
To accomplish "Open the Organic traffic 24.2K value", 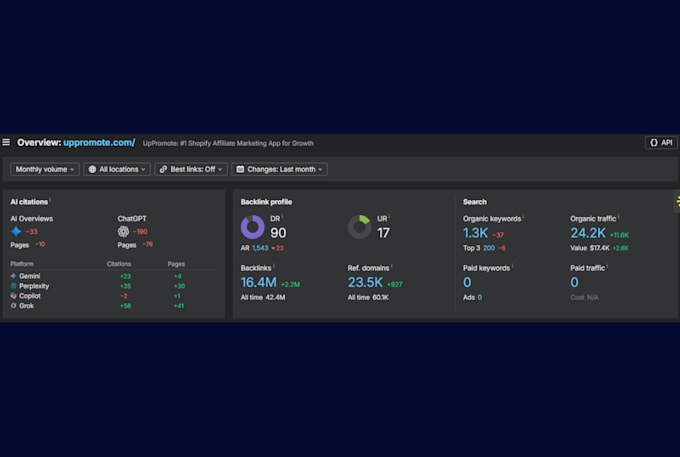I will (x=588, y=233).
